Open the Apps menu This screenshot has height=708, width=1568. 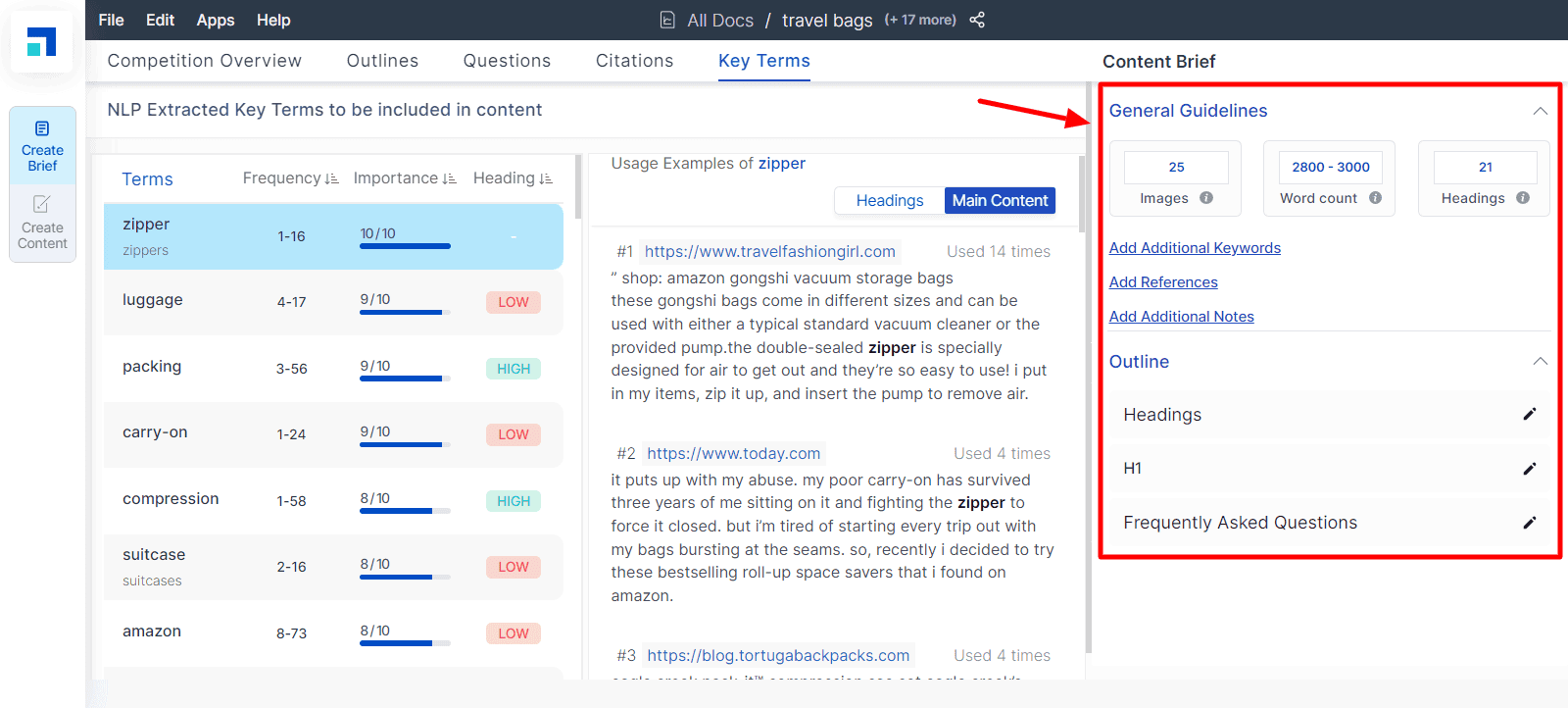(215, 20)
